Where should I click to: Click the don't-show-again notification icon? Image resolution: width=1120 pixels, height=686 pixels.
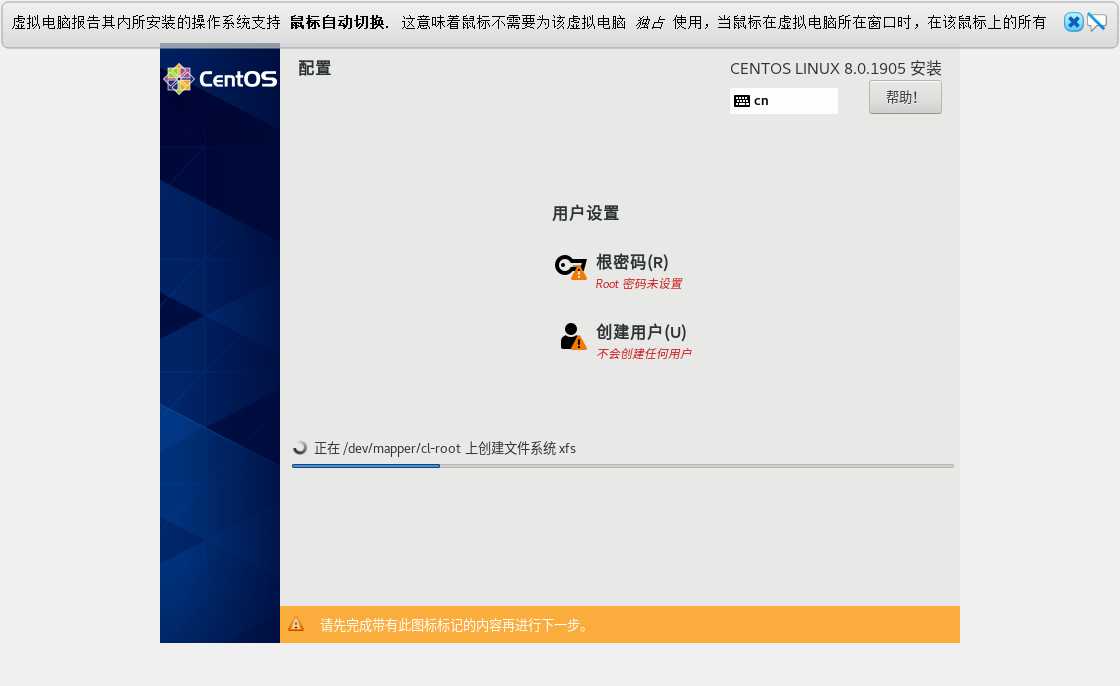click(1096, 22)
